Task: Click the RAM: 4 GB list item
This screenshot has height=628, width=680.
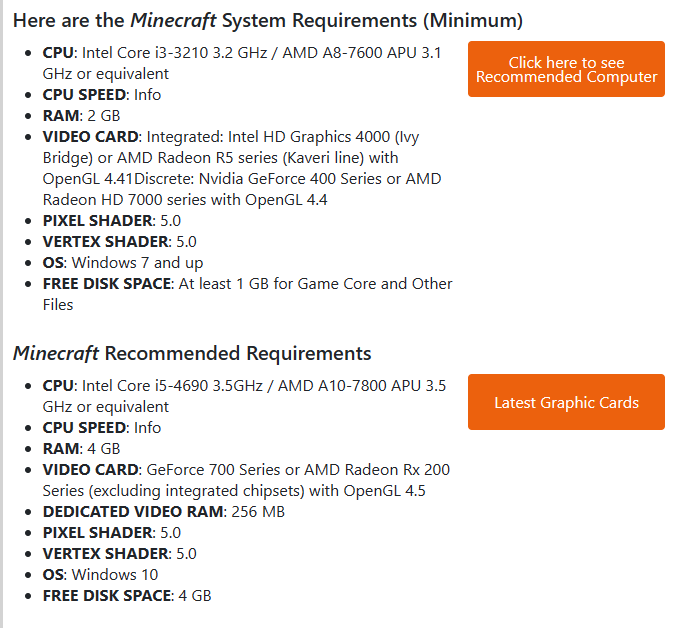Action: point(81,449)
